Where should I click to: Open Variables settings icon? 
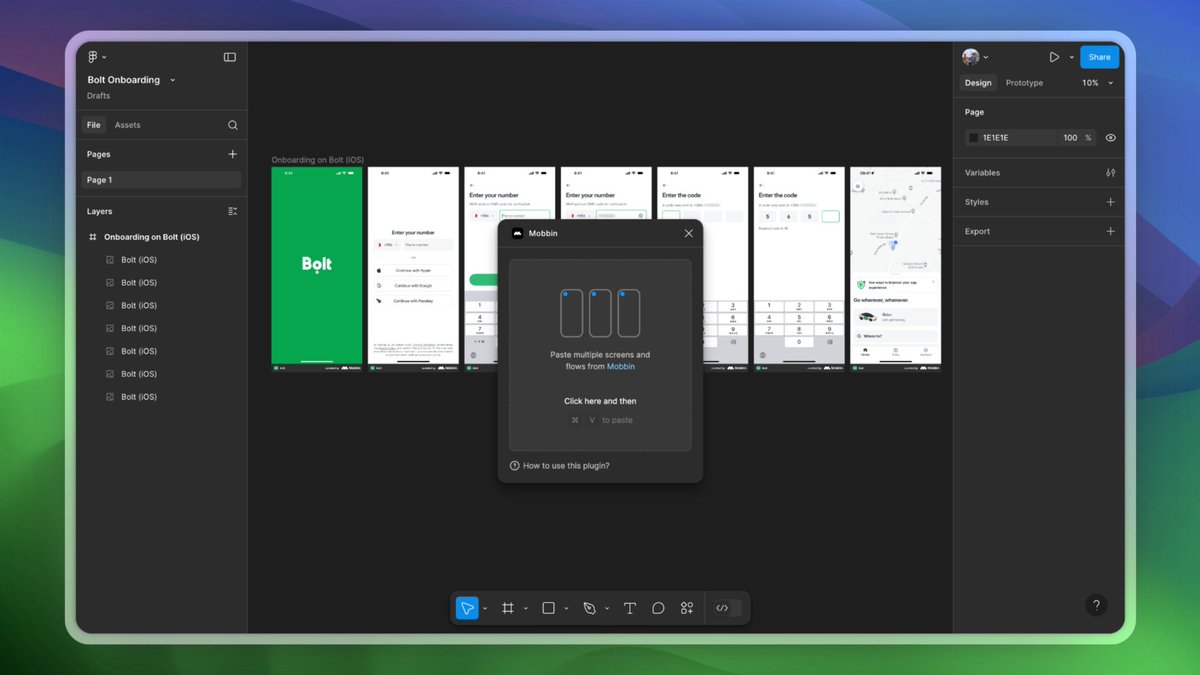tap(1110, 173)
